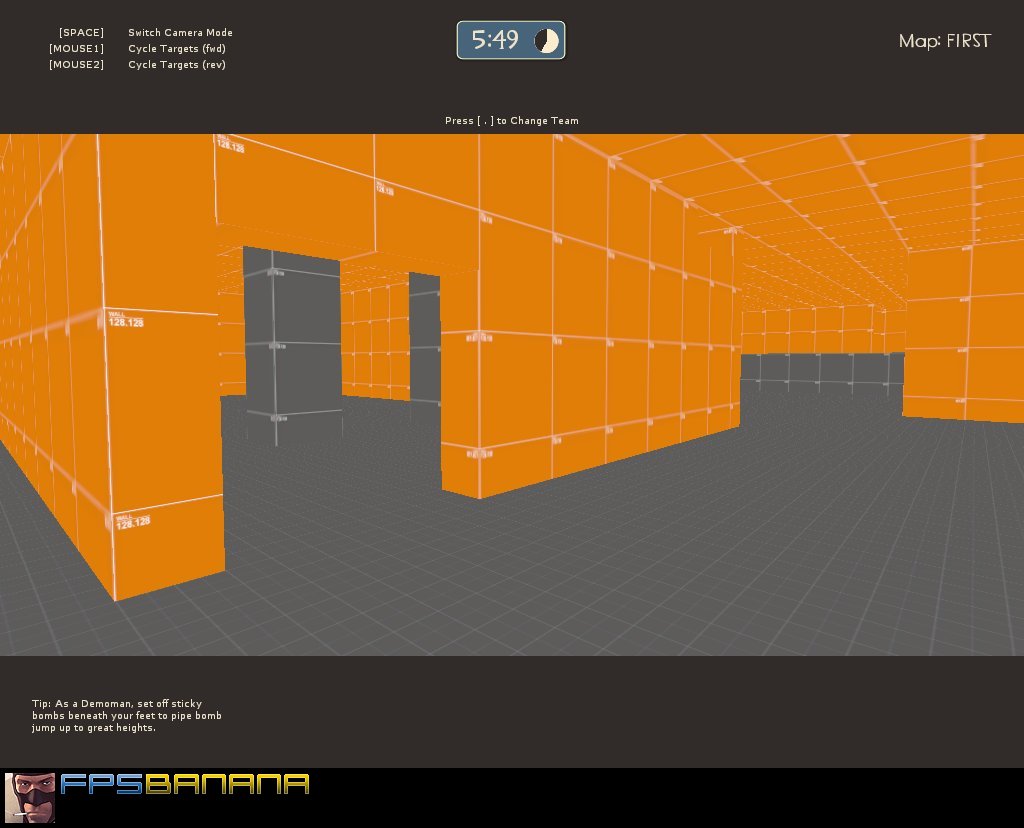Click the yellow BANANA part of the logo
The width and height of the screenshot is (1024, 828).
pos(227,784)
